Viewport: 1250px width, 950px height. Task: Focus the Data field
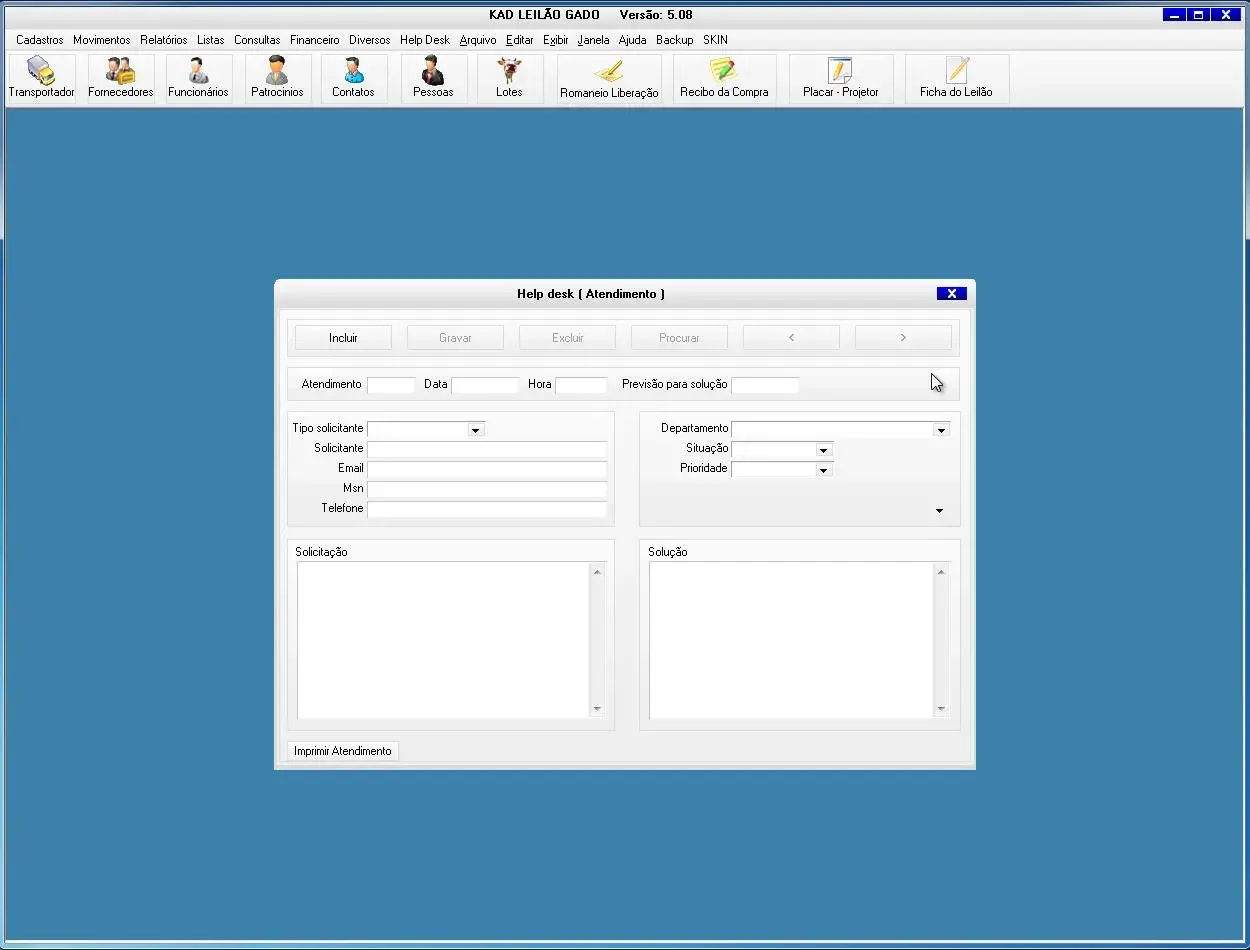pos(485,385)
